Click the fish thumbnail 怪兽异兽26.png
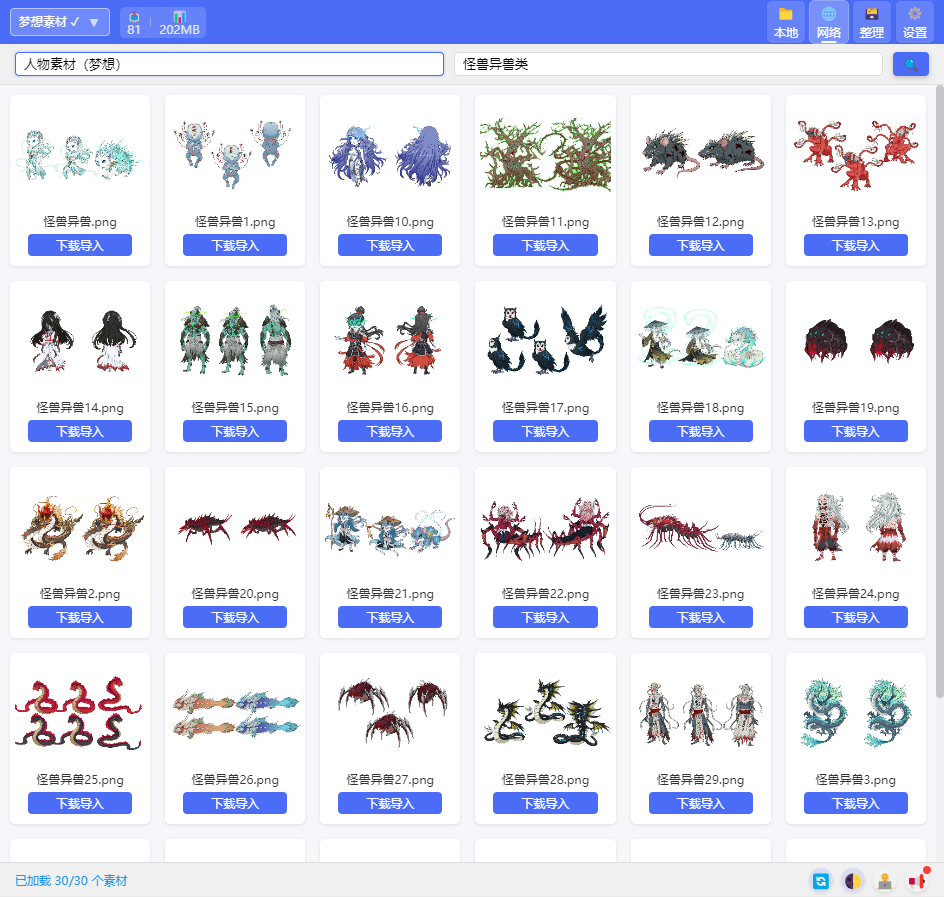The image size is (944, 897). (235, 713)
